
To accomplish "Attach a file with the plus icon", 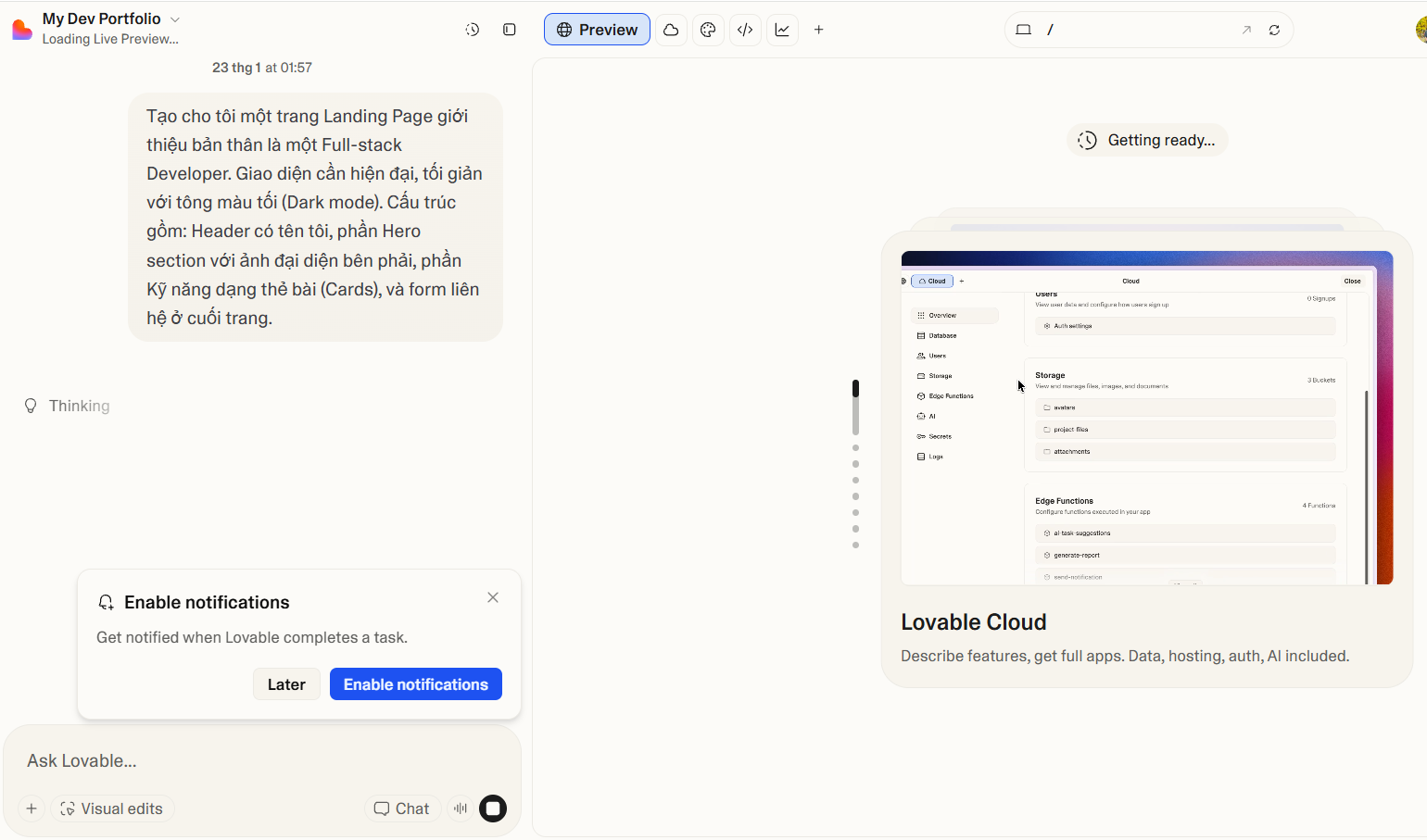I will click(x=31, y=808).
